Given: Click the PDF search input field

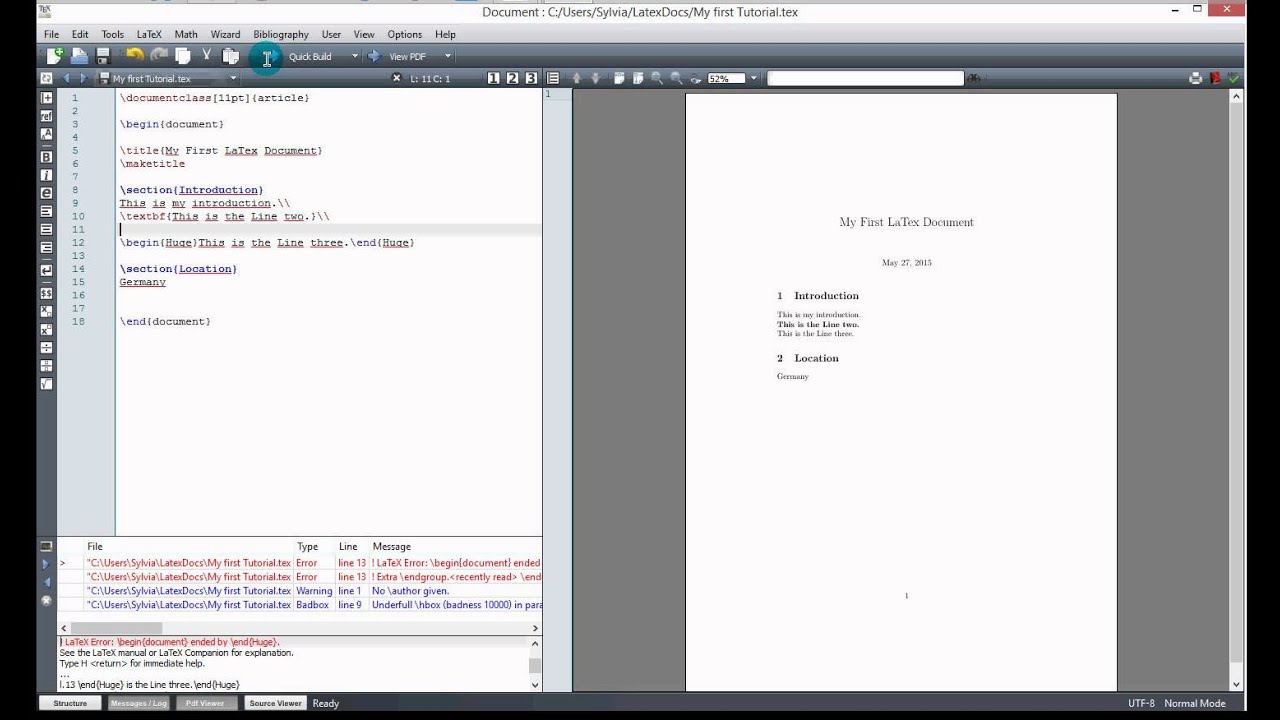Looking at the screenshot, I should click(865, 78).
